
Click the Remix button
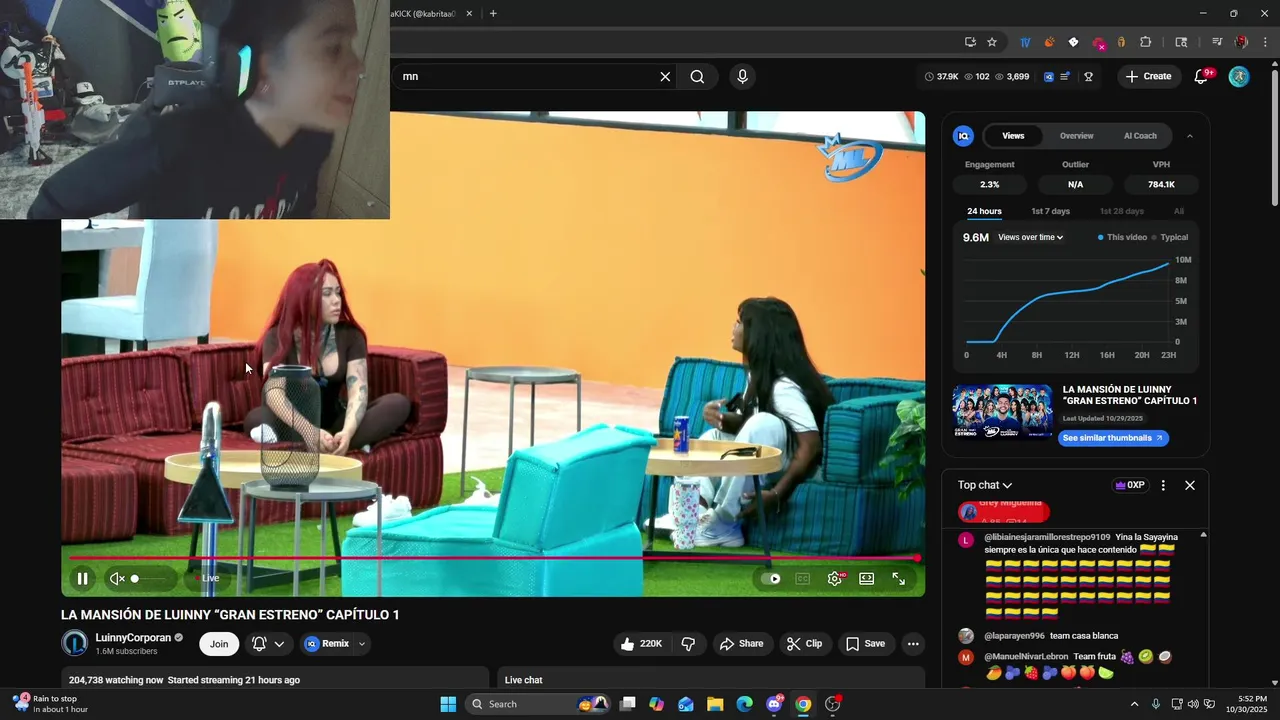point(327,644)
